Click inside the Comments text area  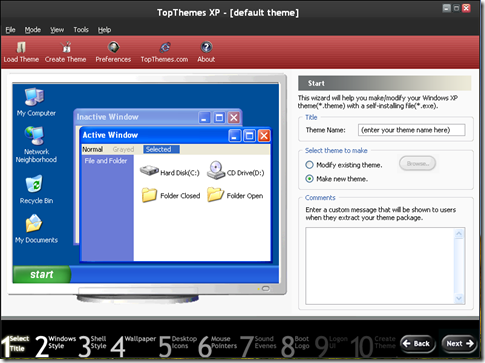coord(380,266)
